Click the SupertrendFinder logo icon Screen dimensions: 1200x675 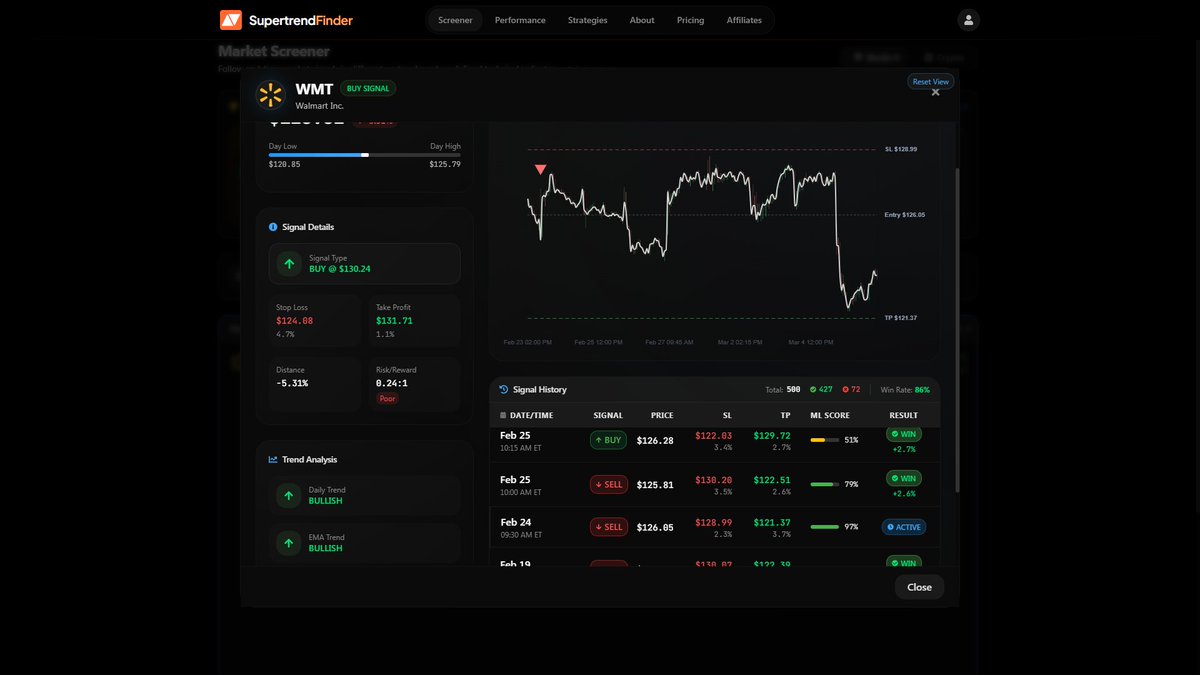(231, 20)
